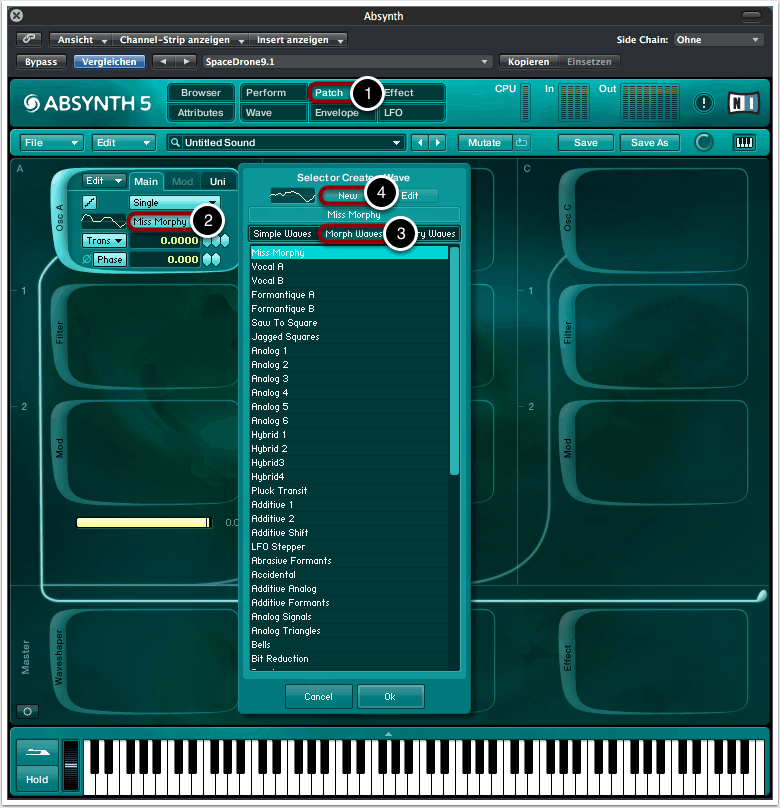
Task: Click the keyboard icon beside Save As
Action: (744, 143)
